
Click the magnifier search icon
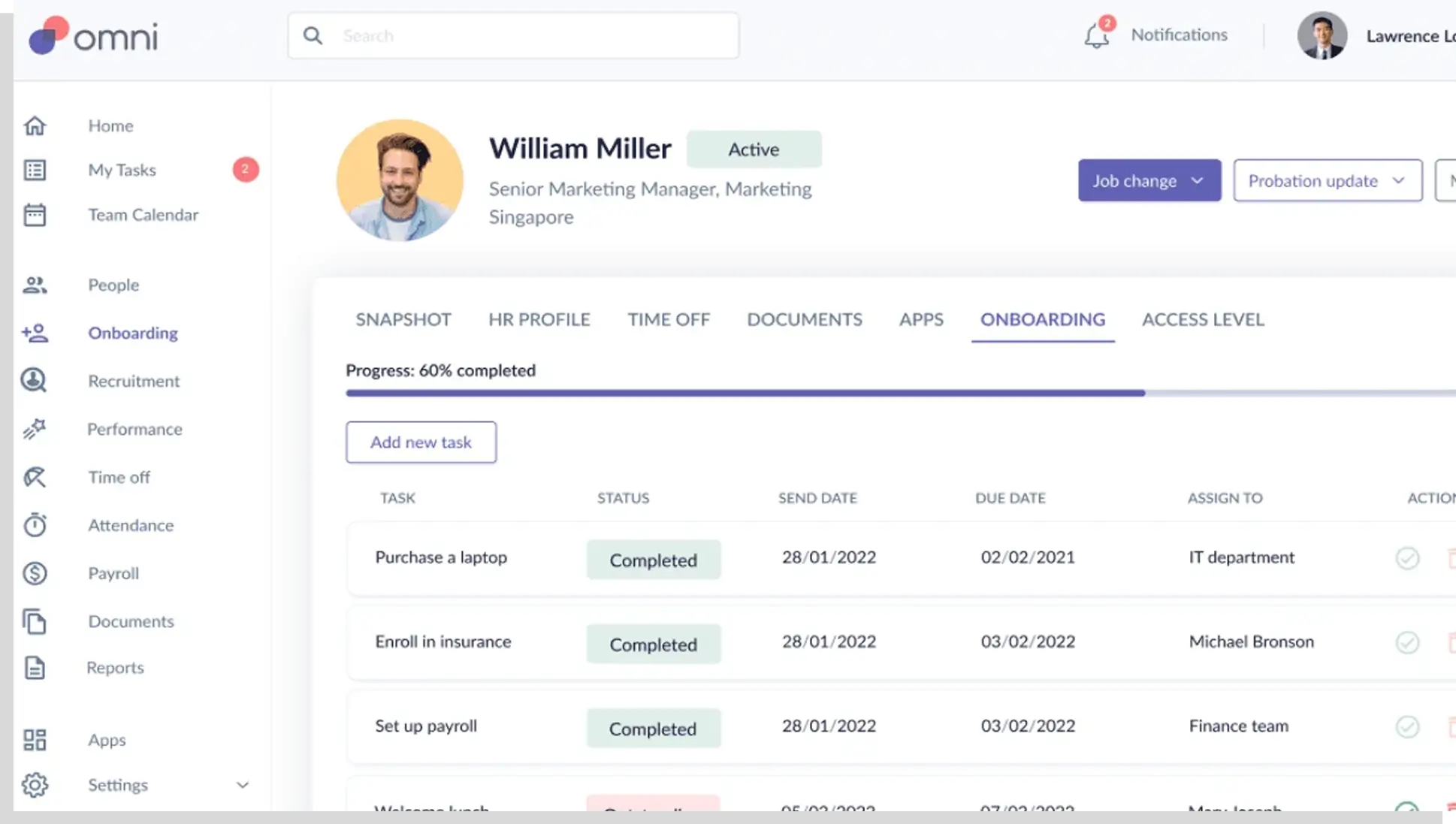(x=313, y=35)
